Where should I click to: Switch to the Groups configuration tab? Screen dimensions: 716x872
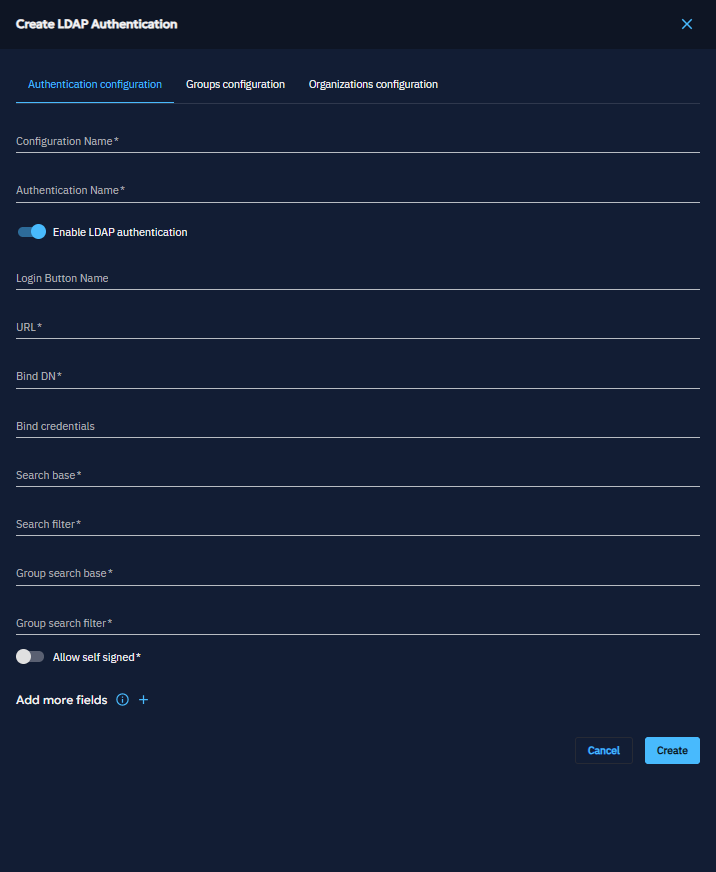click(x=235, y=84)
